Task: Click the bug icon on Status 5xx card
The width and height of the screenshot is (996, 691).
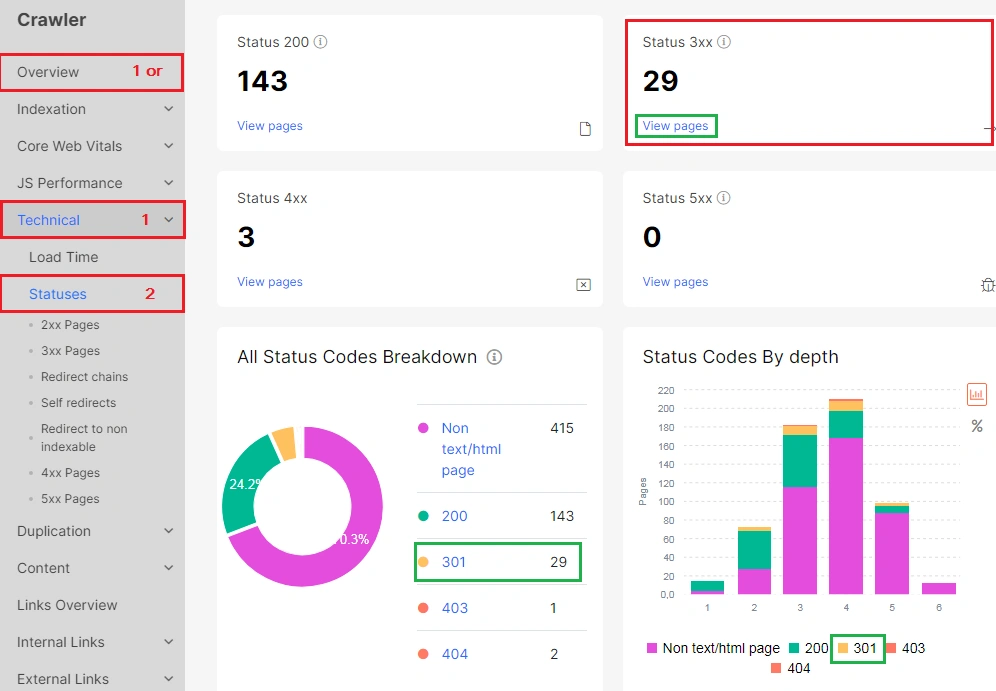Action: tap(988, 285)
